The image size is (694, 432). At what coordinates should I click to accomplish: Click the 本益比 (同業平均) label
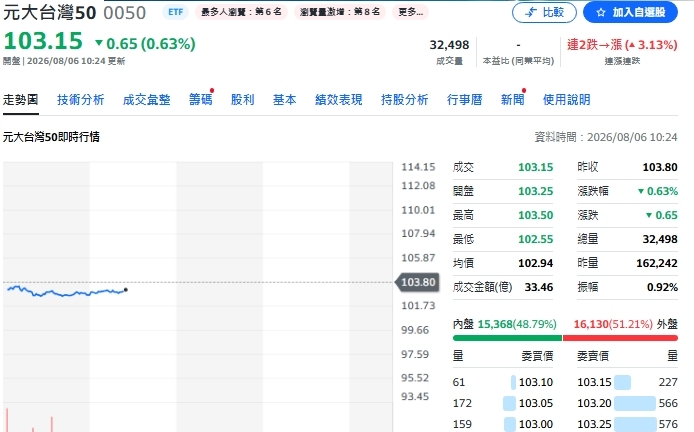[518, 61]
